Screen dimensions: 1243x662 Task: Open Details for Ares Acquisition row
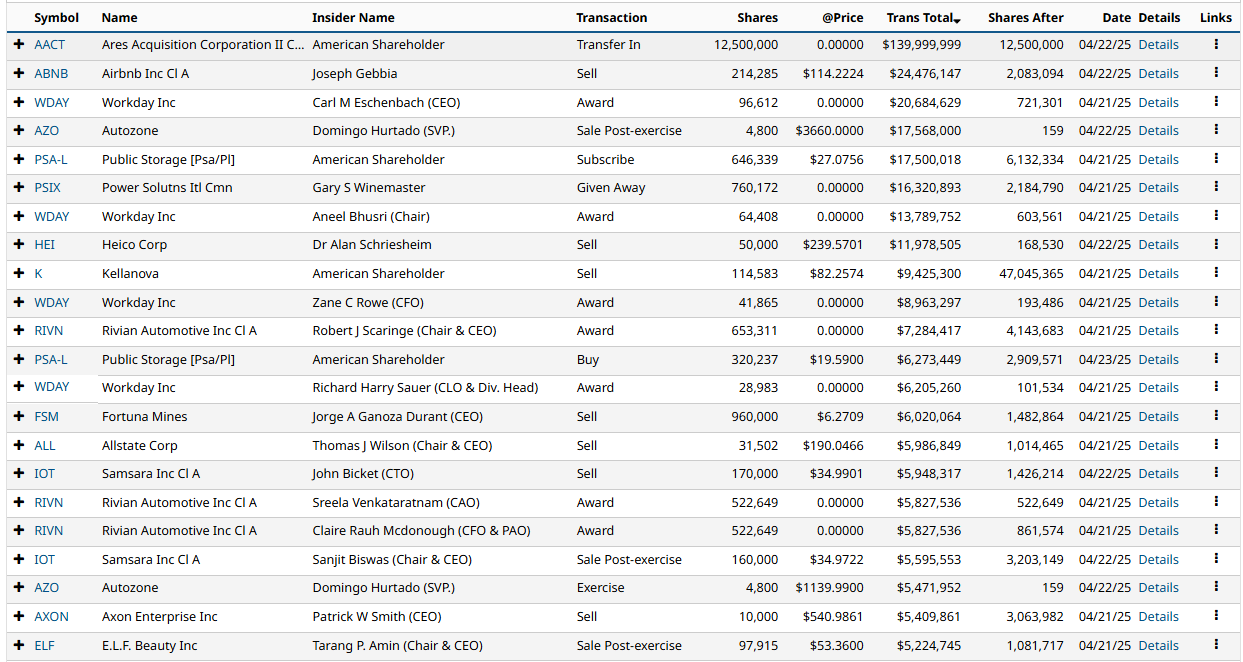[1158, 45]
